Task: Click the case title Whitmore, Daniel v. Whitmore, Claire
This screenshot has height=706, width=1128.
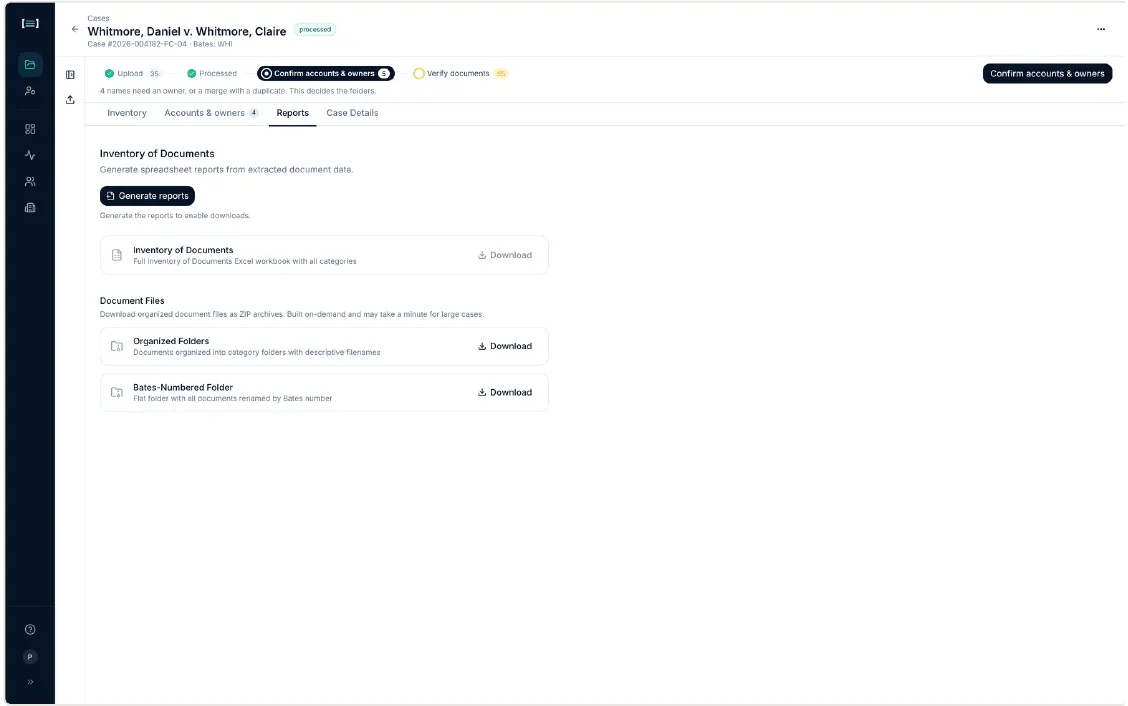Action: point(187,31)
